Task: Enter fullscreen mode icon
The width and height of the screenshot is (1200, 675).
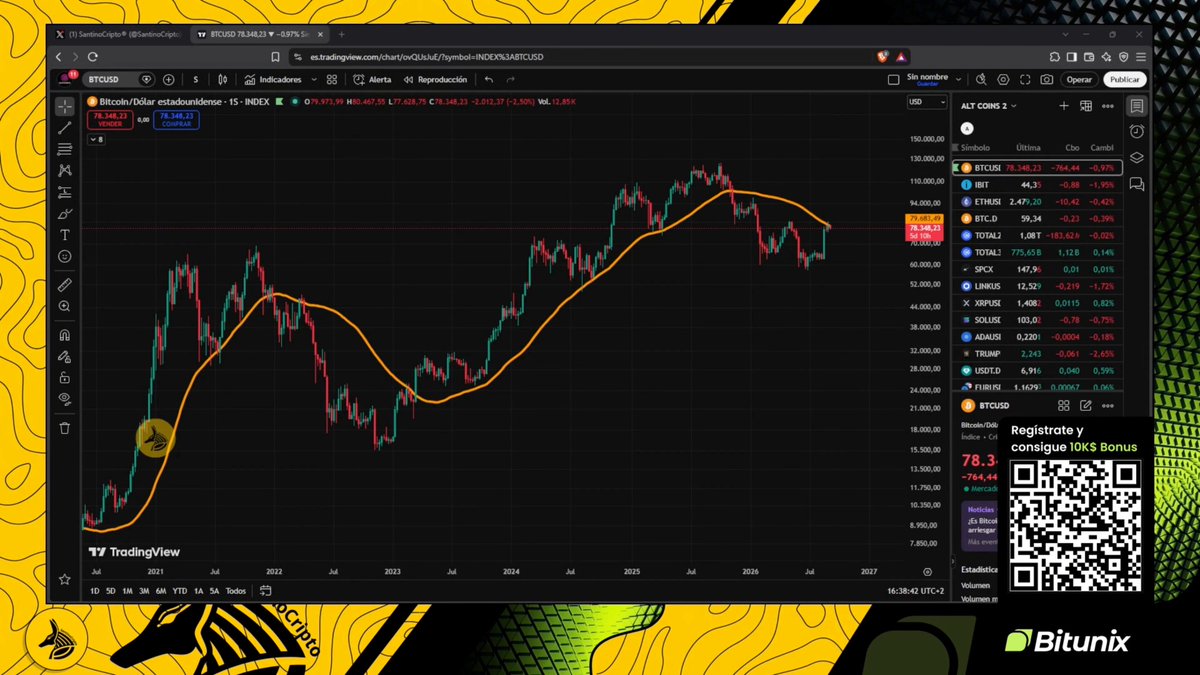Action: pyautogui.click(x=1024, y=79)
